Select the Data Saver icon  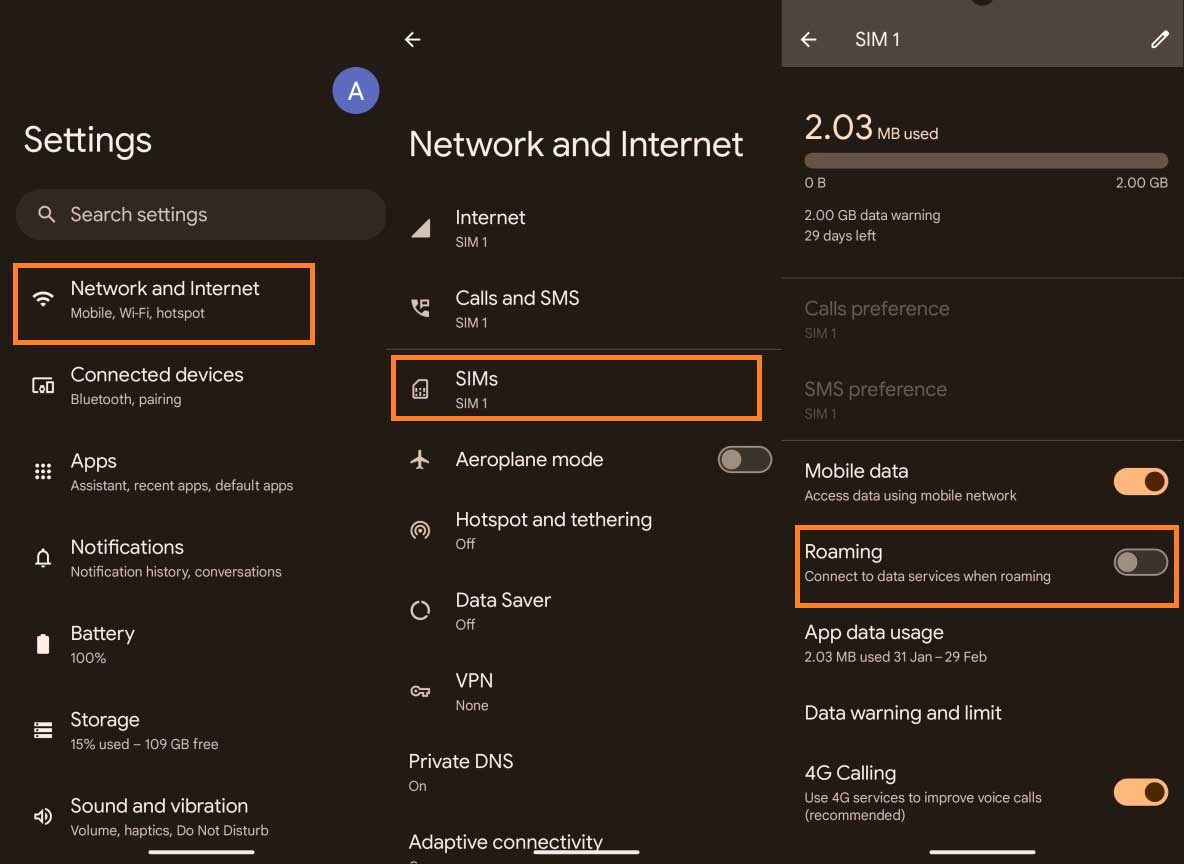(x=420, y=611)
